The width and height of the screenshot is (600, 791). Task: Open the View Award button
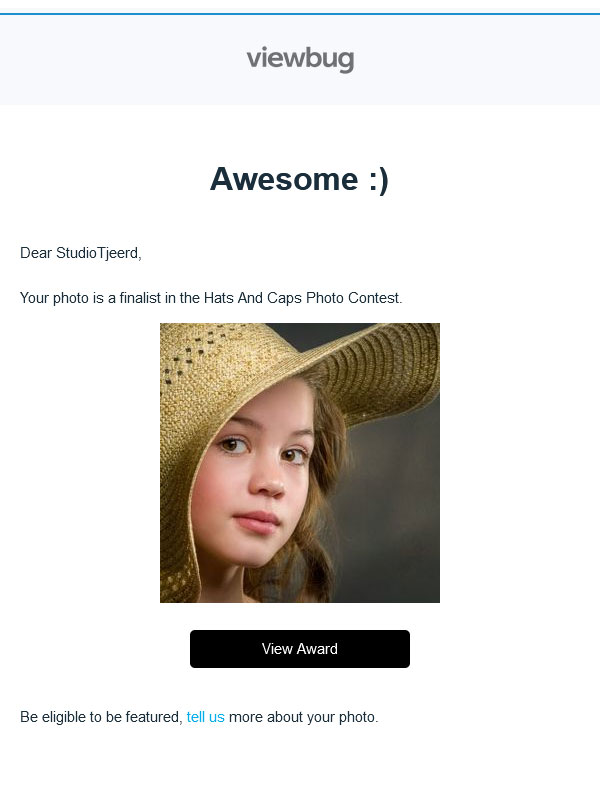click(x=300, y=649)
